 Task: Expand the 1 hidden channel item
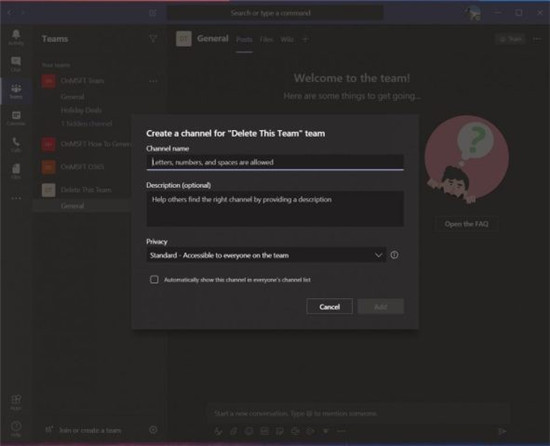(87, 123)
